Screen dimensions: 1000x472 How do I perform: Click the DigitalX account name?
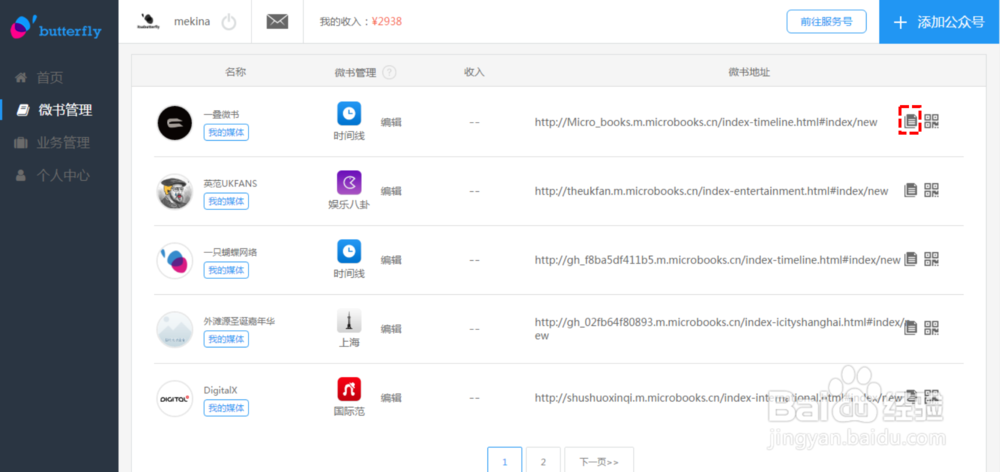pyautogui.click(x=220, y=390)
